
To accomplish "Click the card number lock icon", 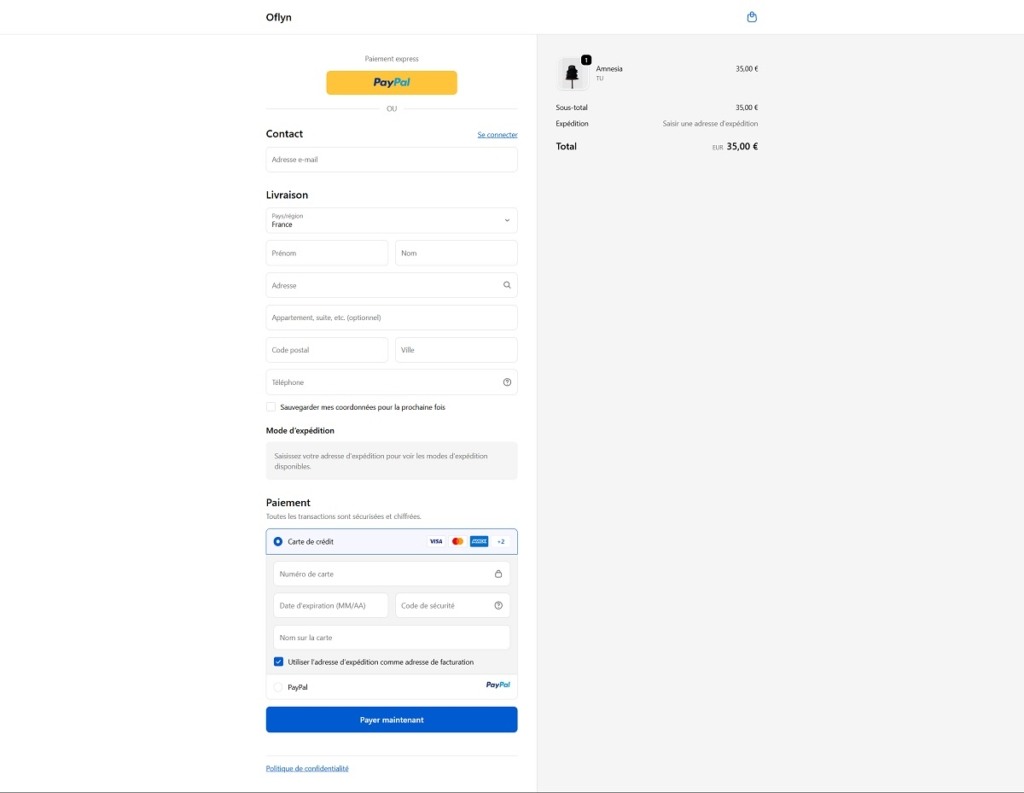I will click(498, 574).
